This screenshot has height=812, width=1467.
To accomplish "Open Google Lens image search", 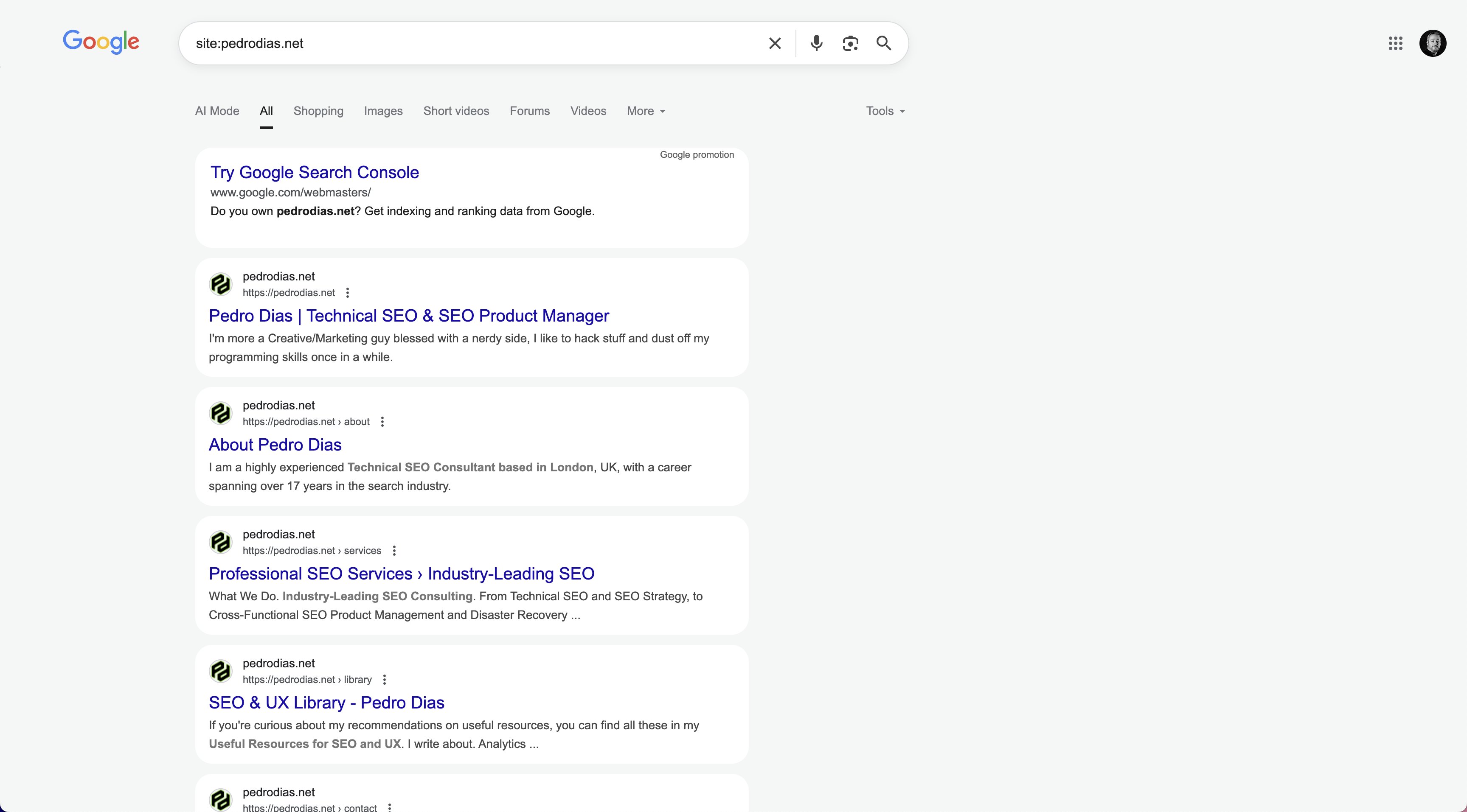I will coord(850,43).
